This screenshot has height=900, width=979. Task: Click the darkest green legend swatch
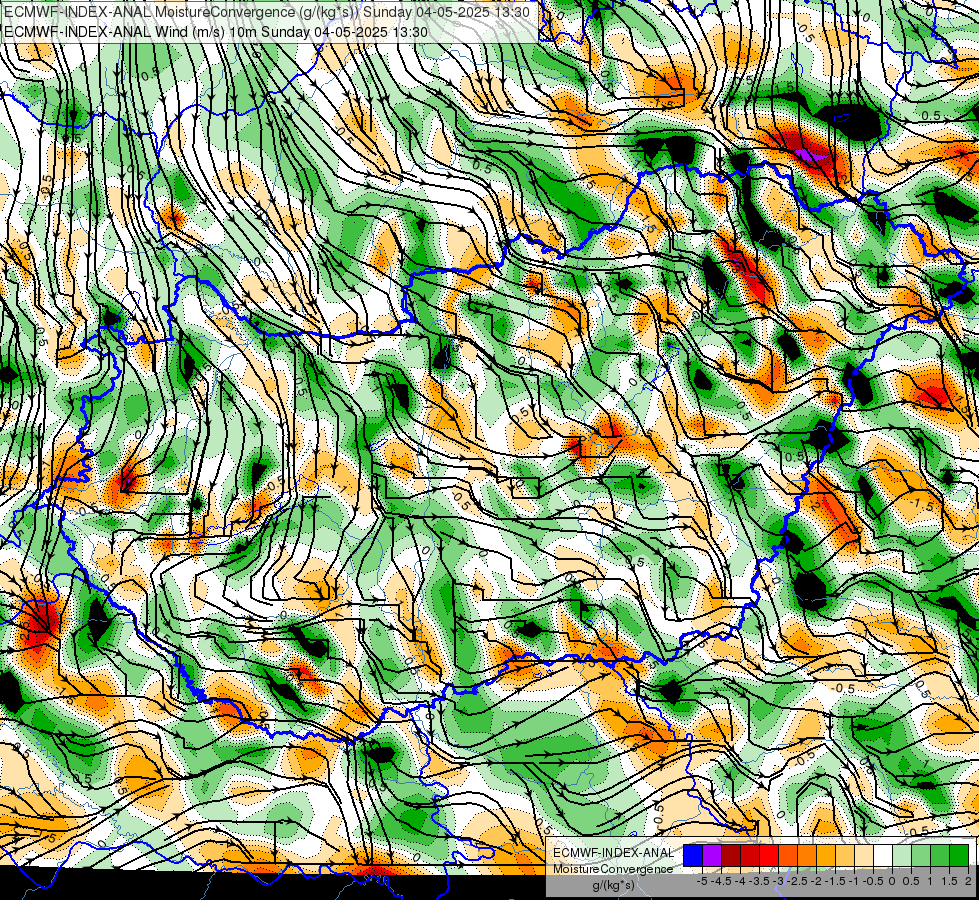pos(959,855)
